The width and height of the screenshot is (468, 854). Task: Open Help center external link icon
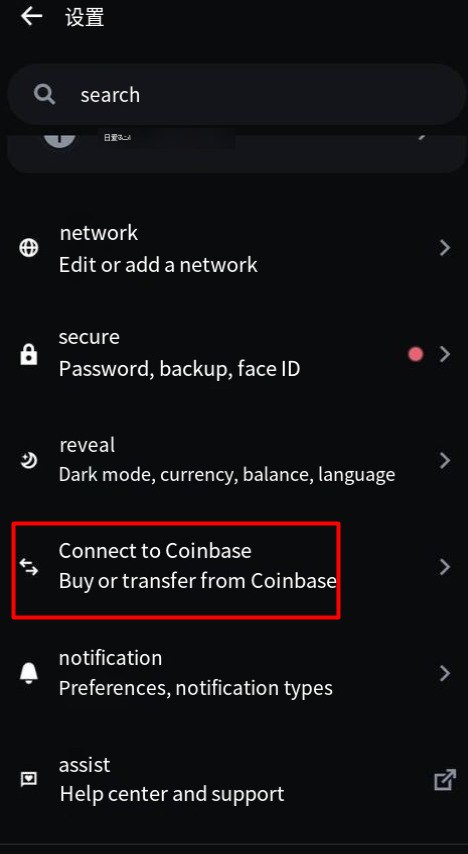[445, 779]
